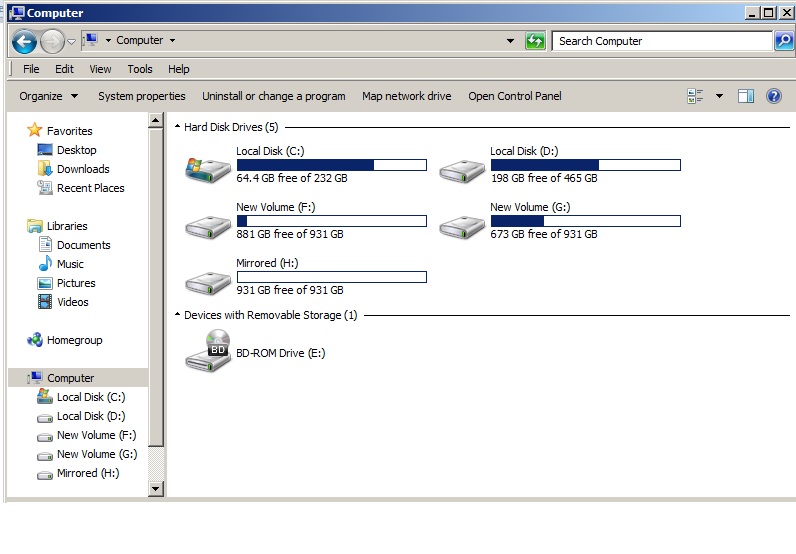The image size is (796, 554).
Task: Go back with the blue Back arrow
Action: 24,41
